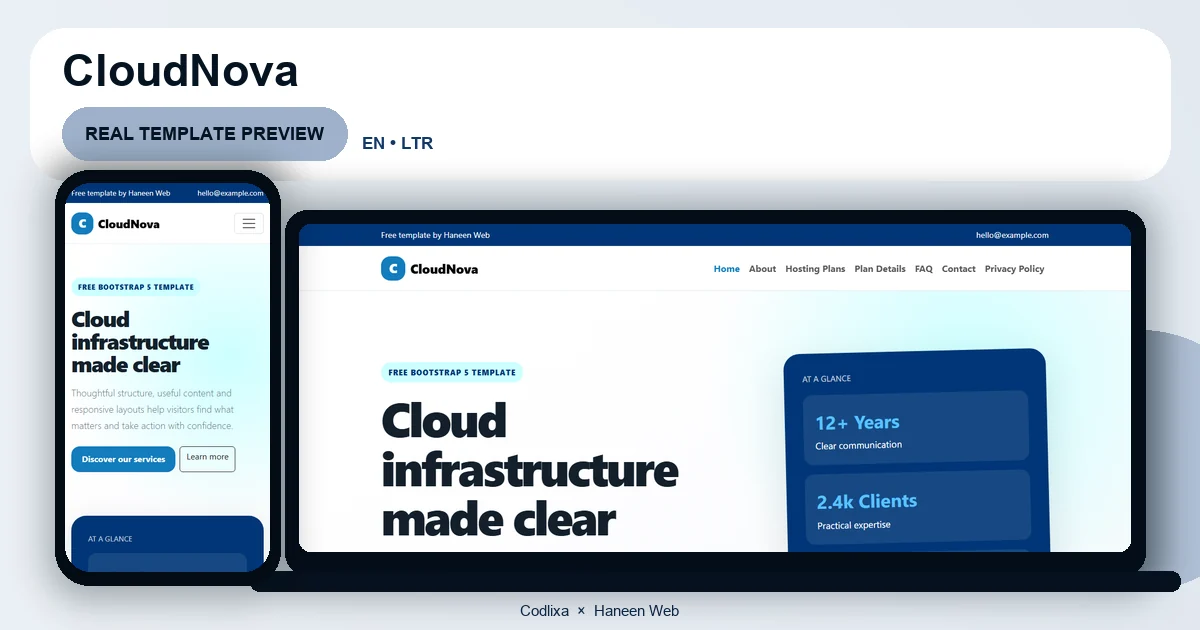This screenshot has height=630, width=1200.
Task: Click the CloudNova brand name in mobile navbar
Action: 129,224
